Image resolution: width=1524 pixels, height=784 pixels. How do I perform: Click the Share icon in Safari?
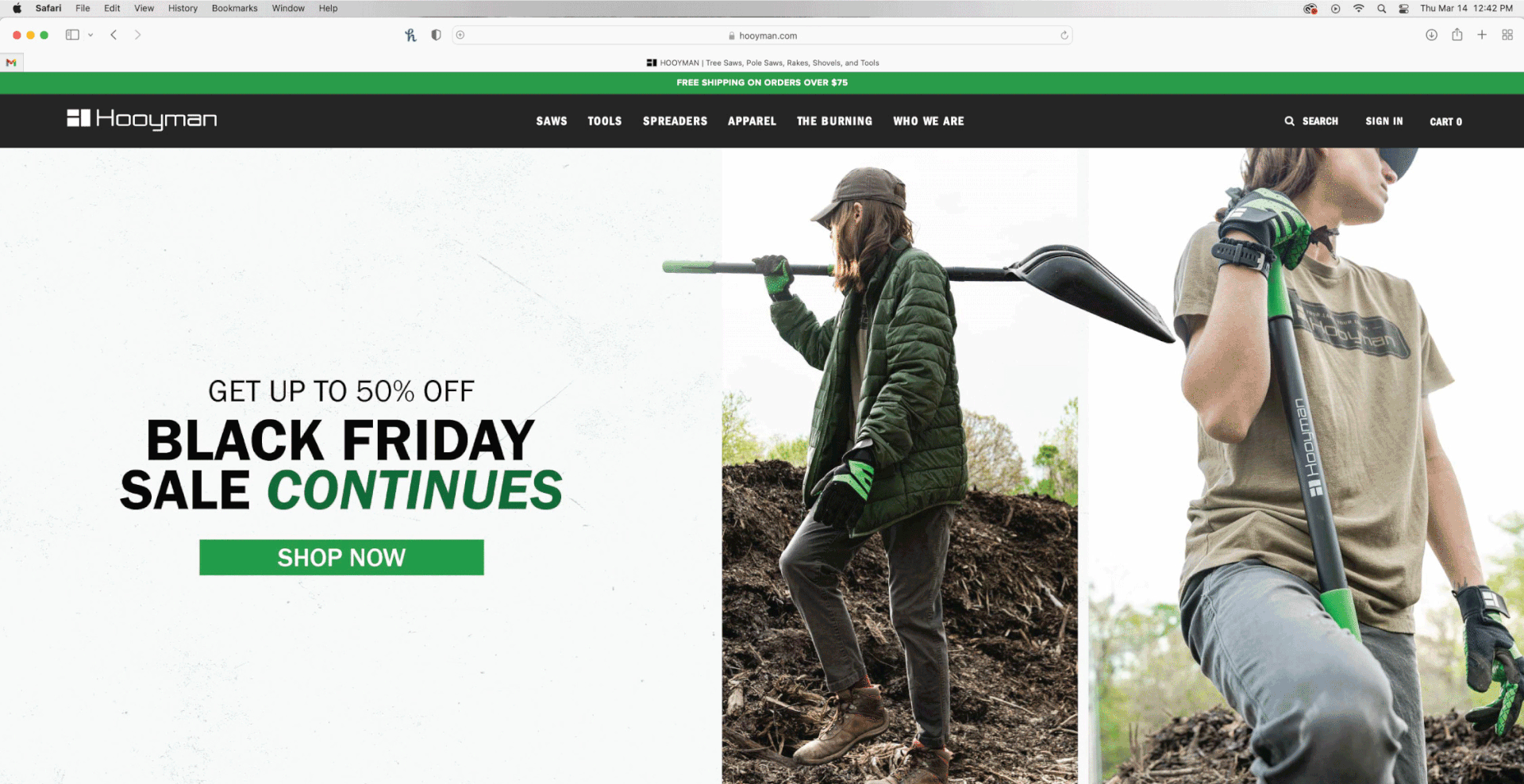[x=1457, y=34]
